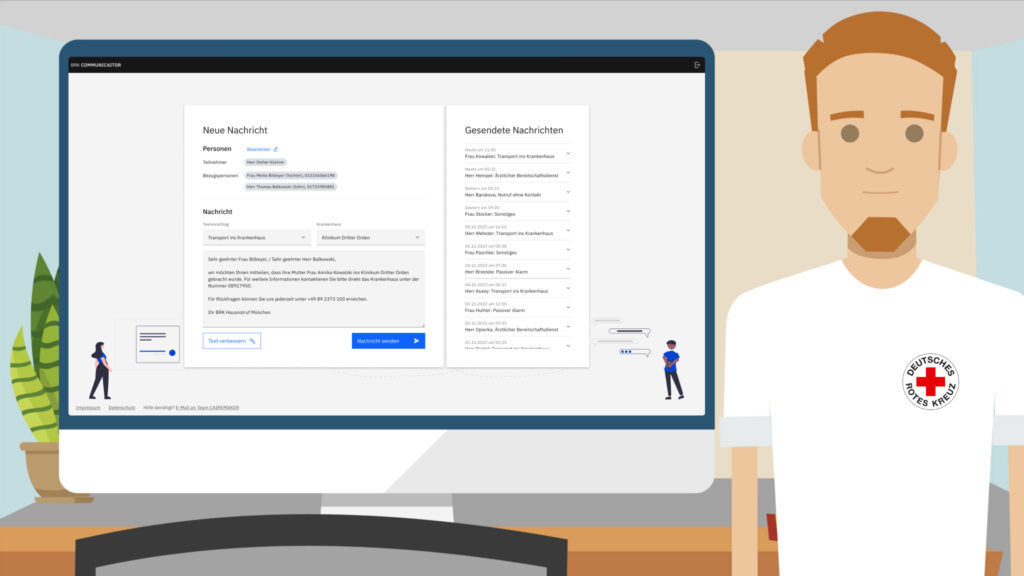The height and width of the screenshot is (576, 1024).
Task: Open the Transport ins Krankenhaus template dropdown
Action: click(x=255, y=238)
